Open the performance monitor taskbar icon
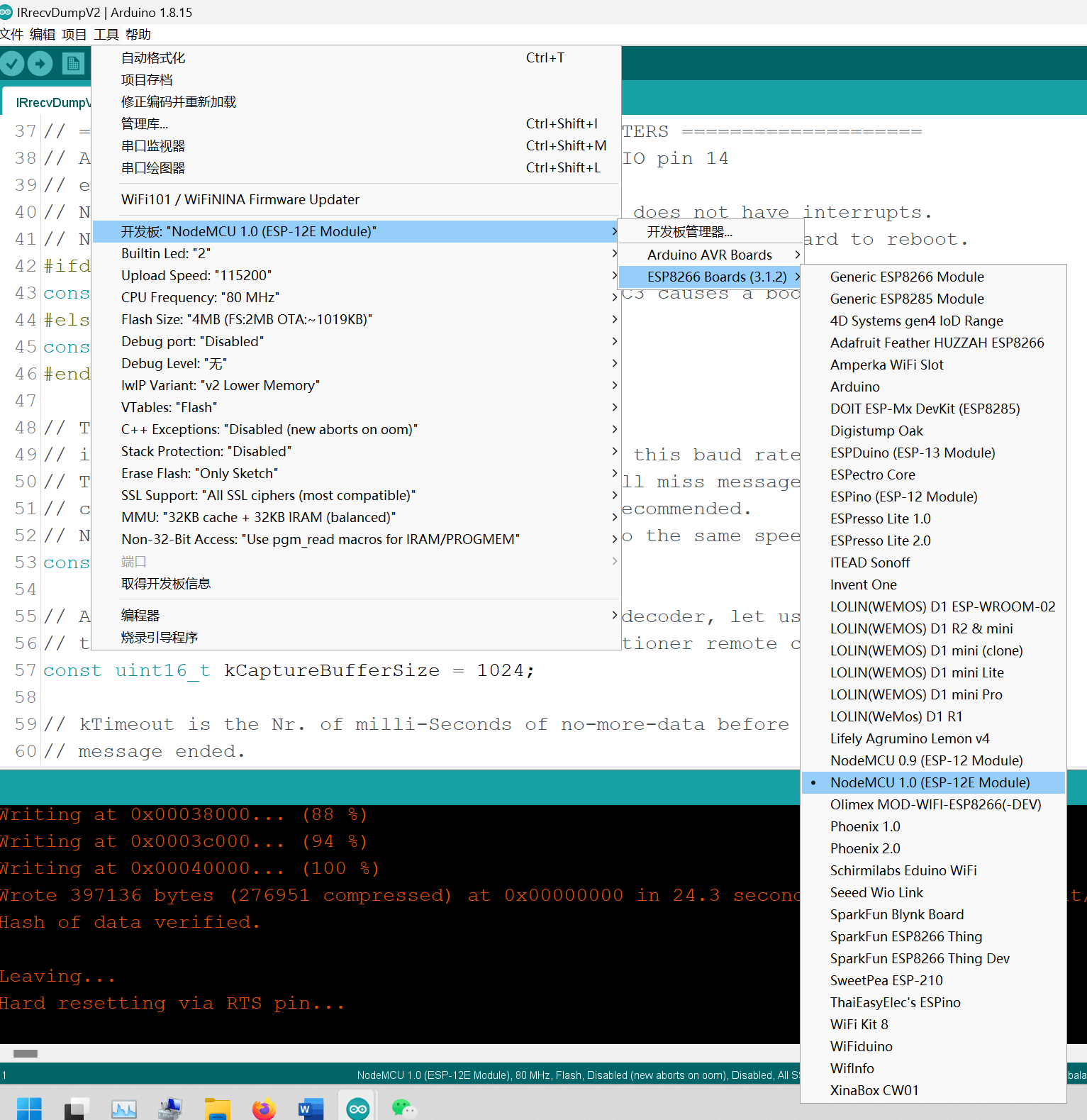The width and height of the screenshot is (1087, 1120). (x=123, y=1109)
